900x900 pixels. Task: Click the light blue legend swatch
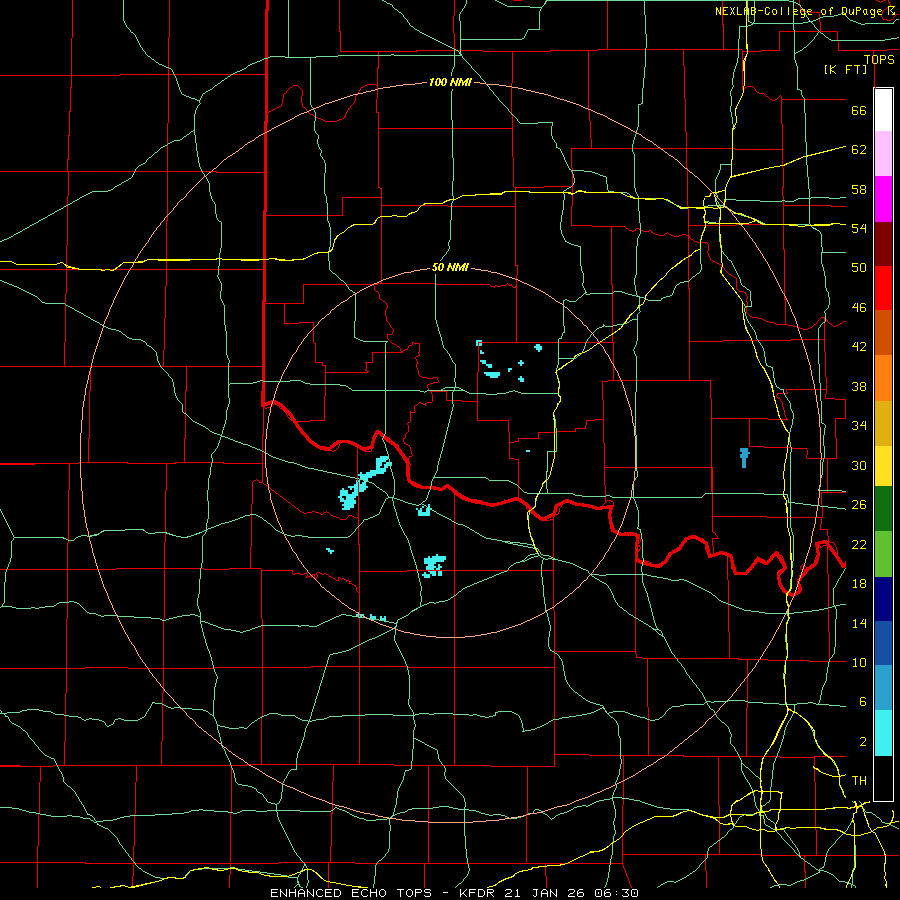tap(883, 687)
